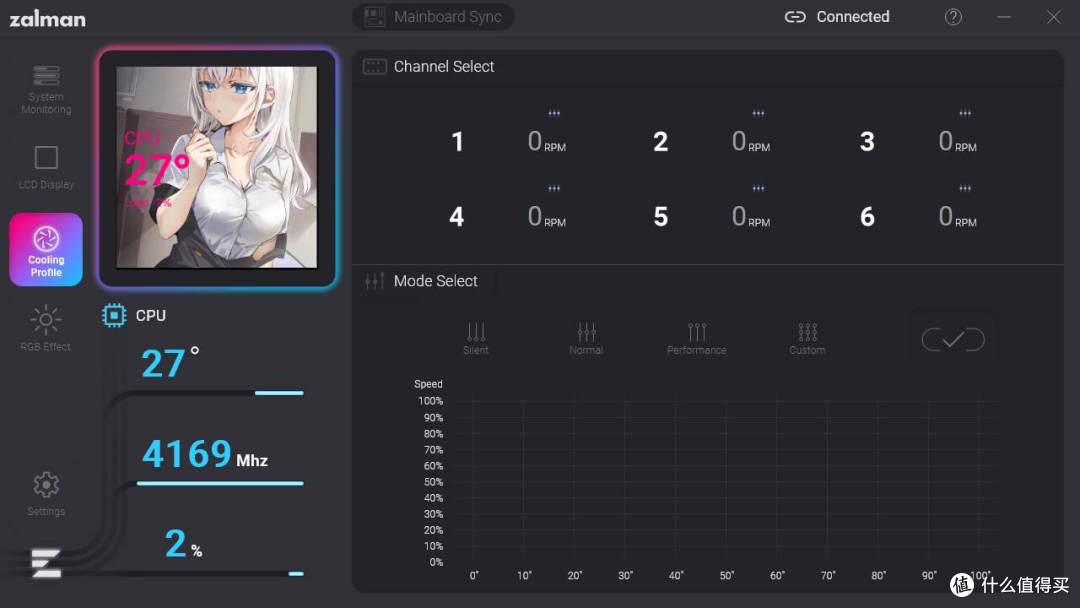Select fan channel 6
1080x608 pixels.
click(x=867, y=217)
